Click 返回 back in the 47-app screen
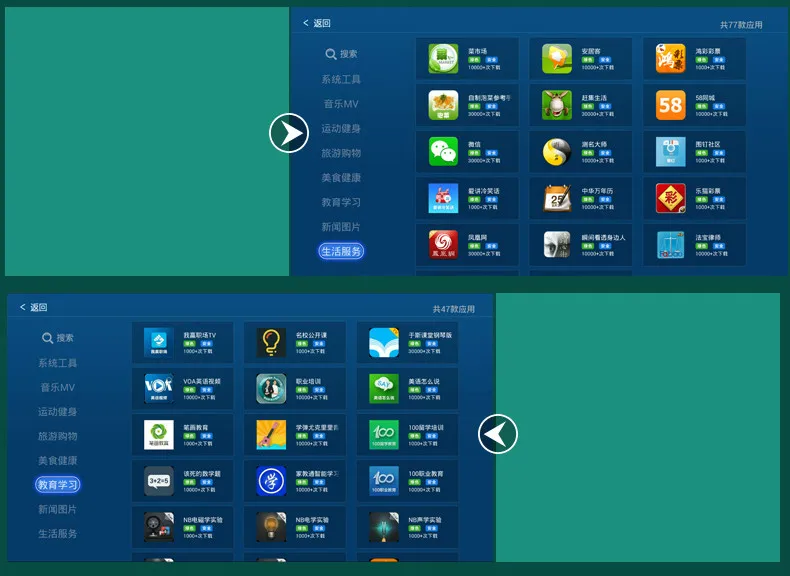The width and height of the screenshot is (790, 576). click(x=33, y=307)
